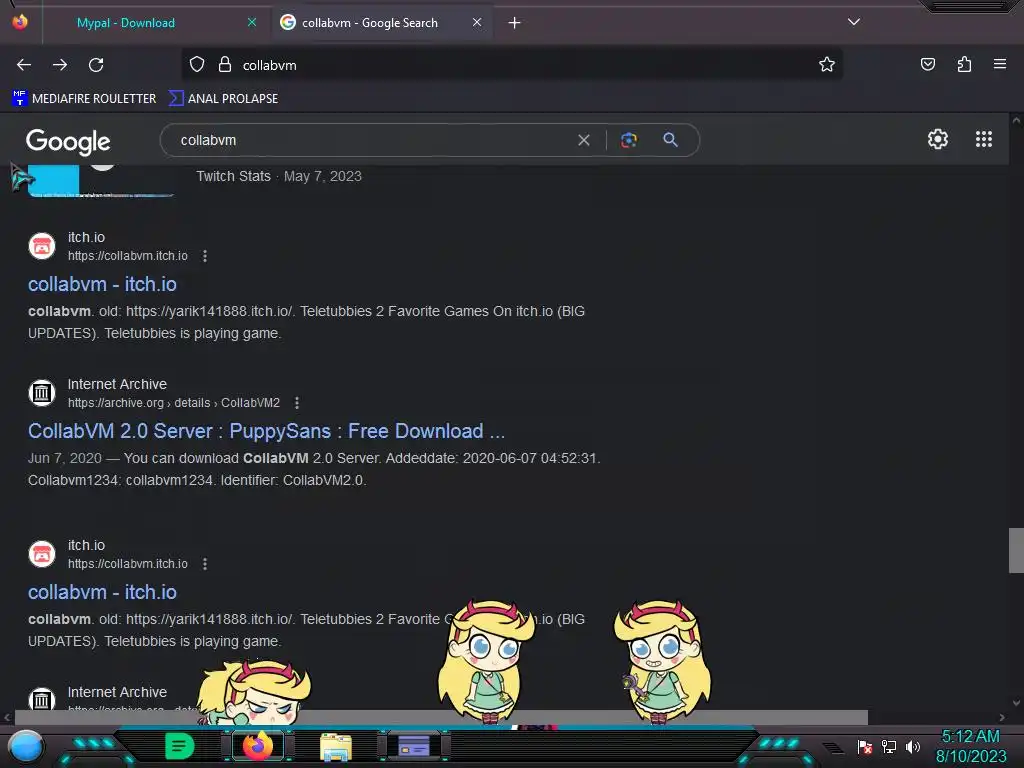Close the collabvm - Google Search tab

(x=477, y=23)
